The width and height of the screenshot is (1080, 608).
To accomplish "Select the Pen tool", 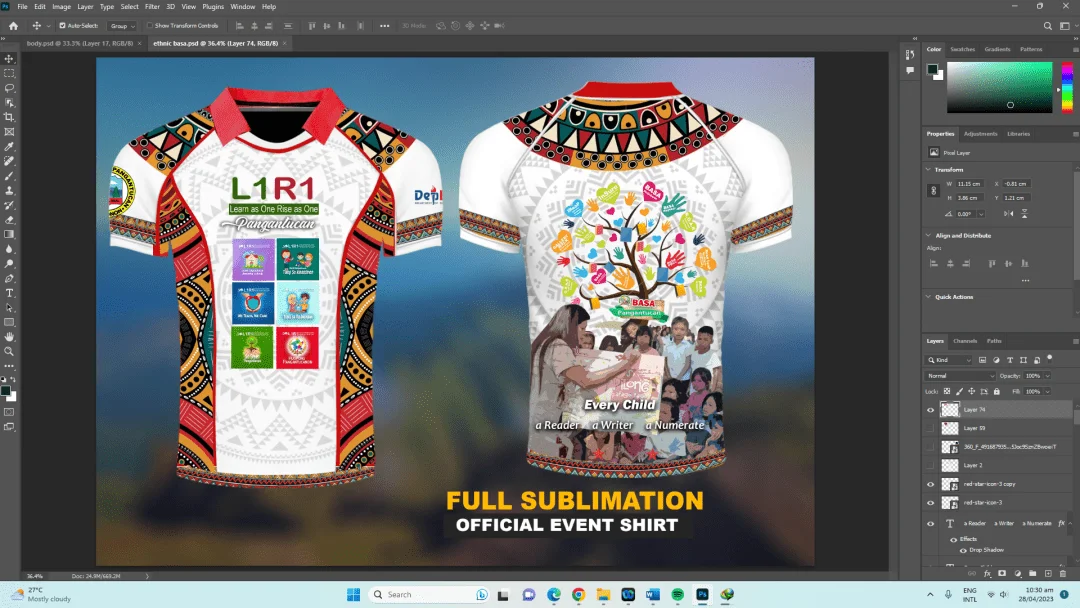I will 9,279.
